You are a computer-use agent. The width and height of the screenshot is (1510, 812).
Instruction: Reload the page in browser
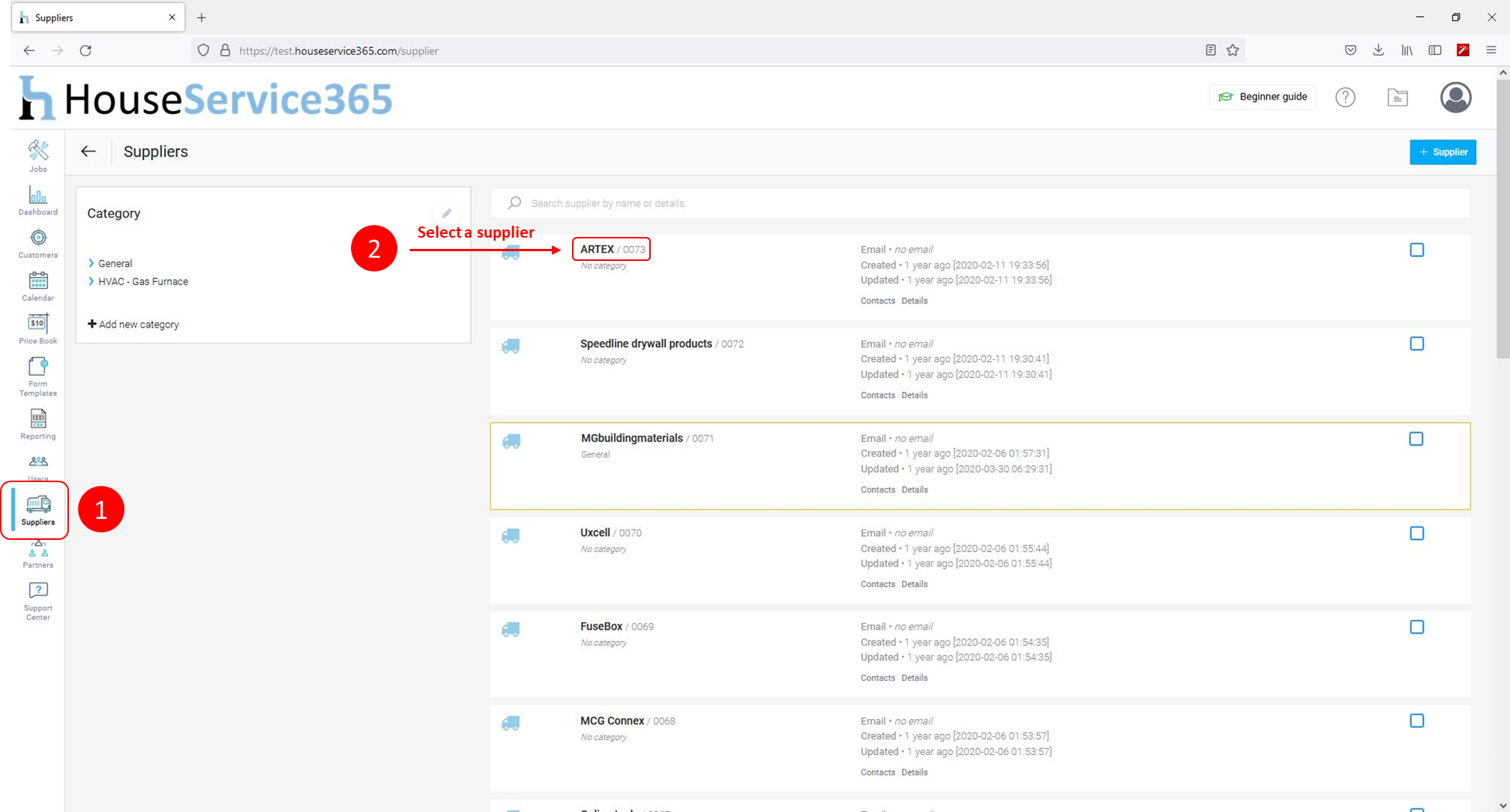85,50
